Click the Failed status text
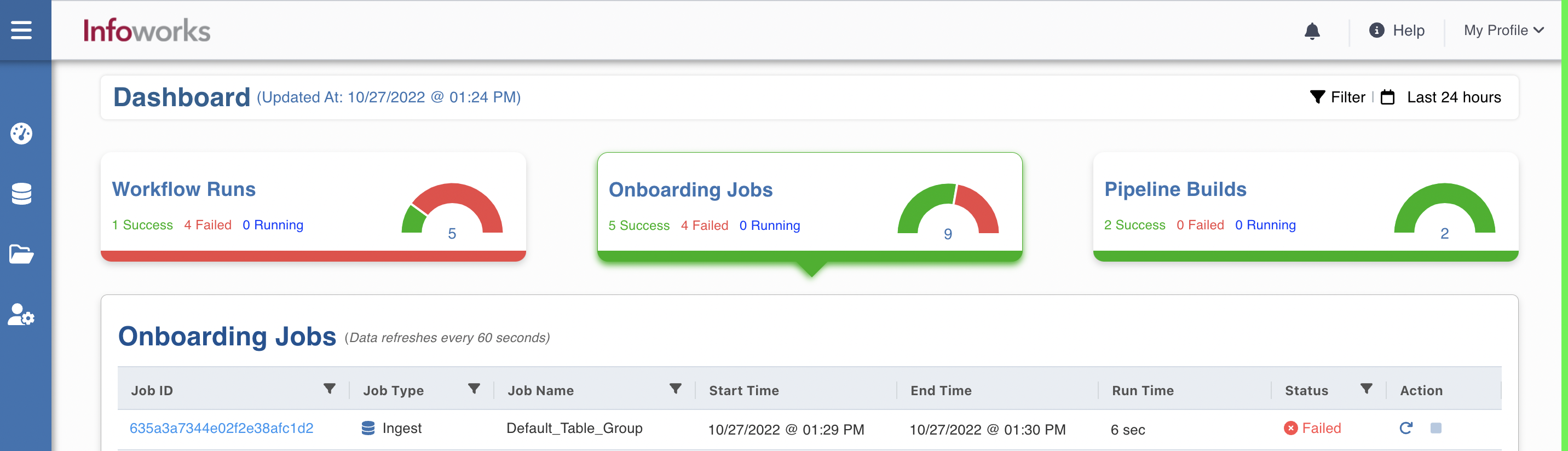Viewport: 1568px width, 451px height. coord(1322,429)
